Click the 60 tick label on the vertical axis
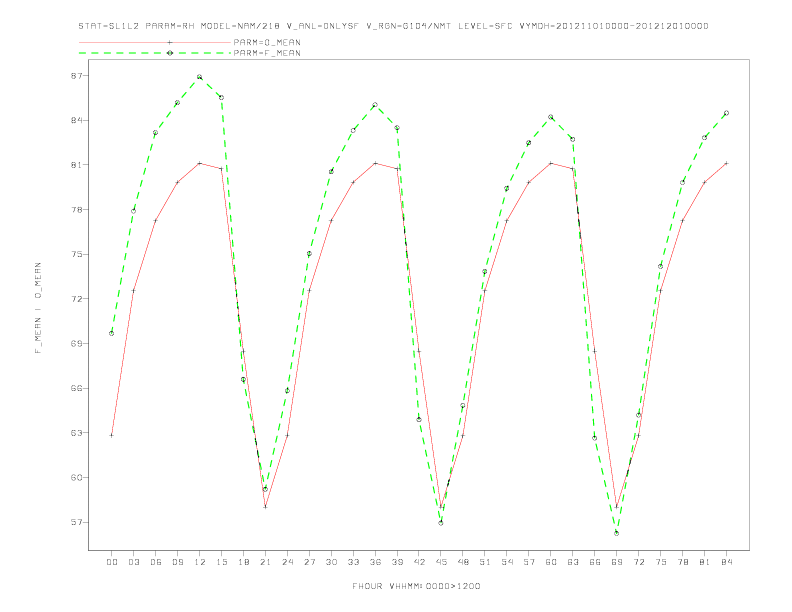 click(76, 477)
